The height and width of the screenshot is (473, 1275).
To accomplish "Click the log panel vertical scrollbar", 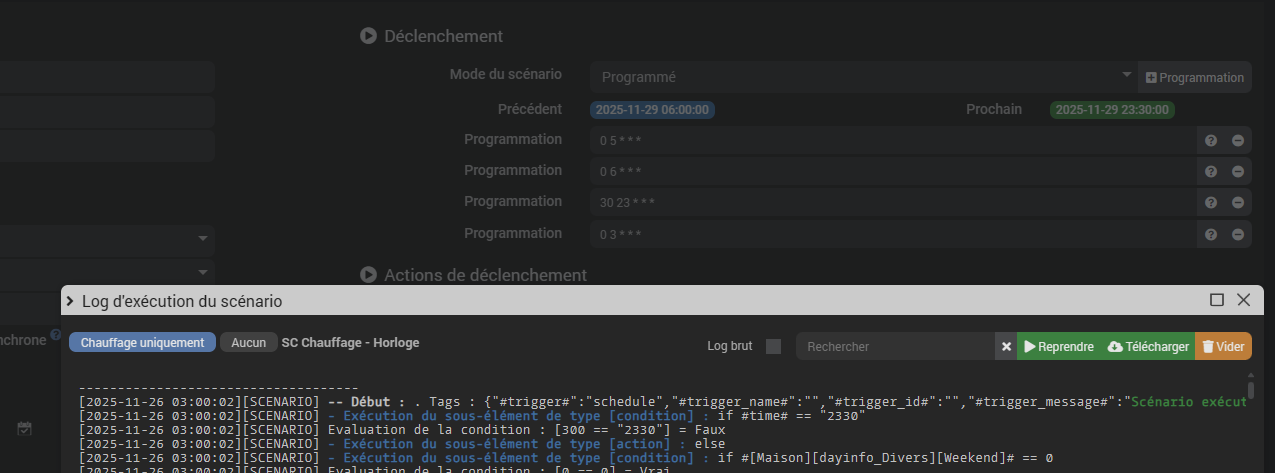I will pyautogui.click(x=1250, y=390).
